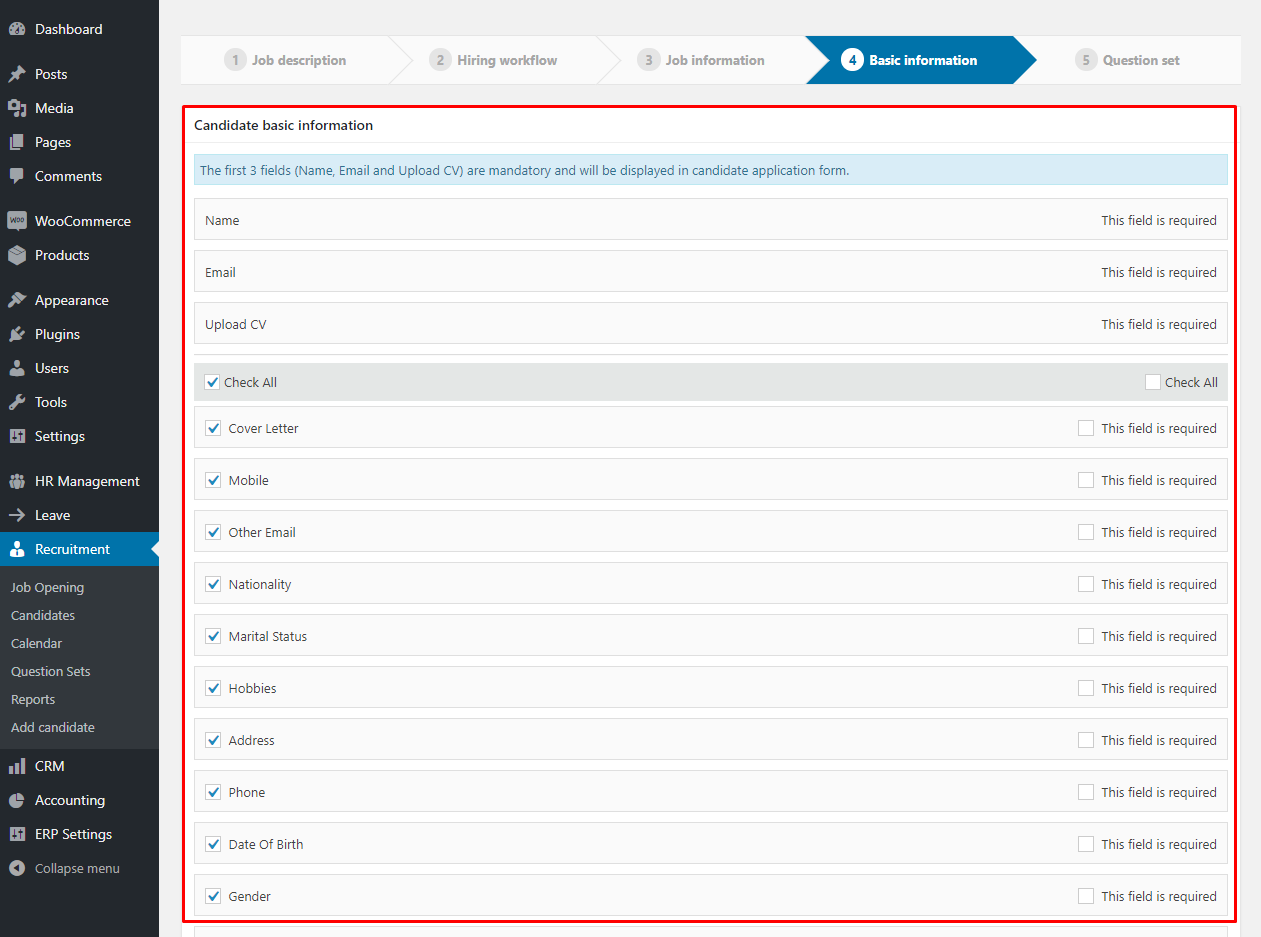Image resolution: width=1261 pixels, height=937 pixels.
Task: Make Hobbies a required field
Action: click(x=1086, y=688)
